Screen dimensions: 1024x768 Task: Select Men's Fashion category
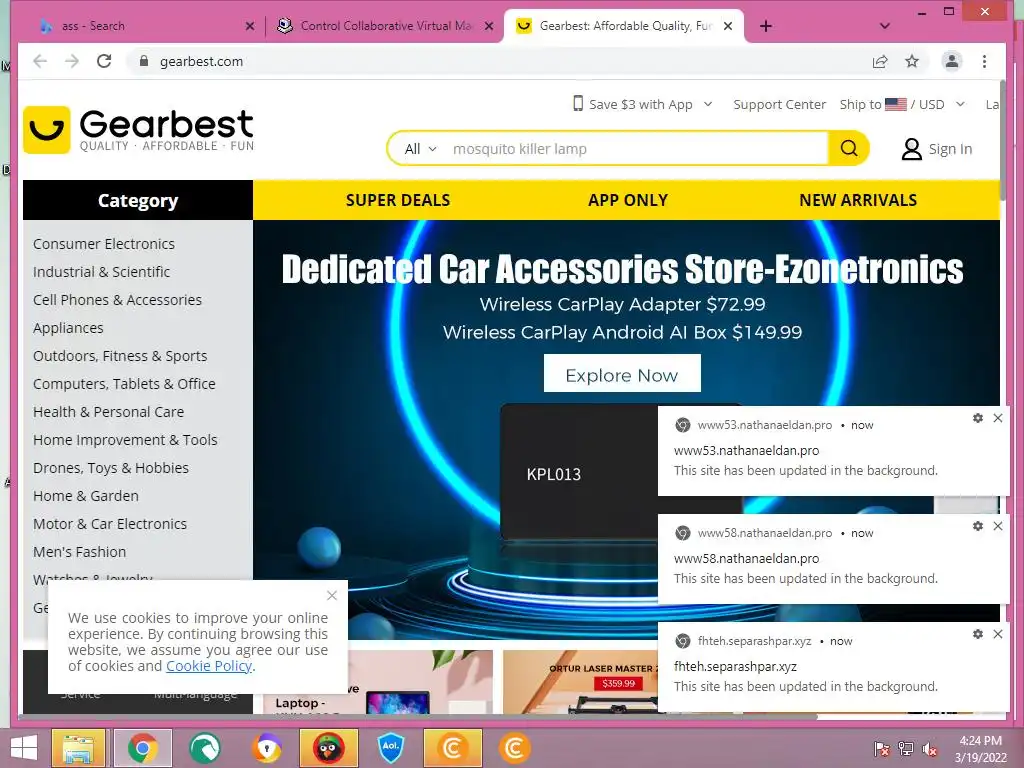point(80,552)
